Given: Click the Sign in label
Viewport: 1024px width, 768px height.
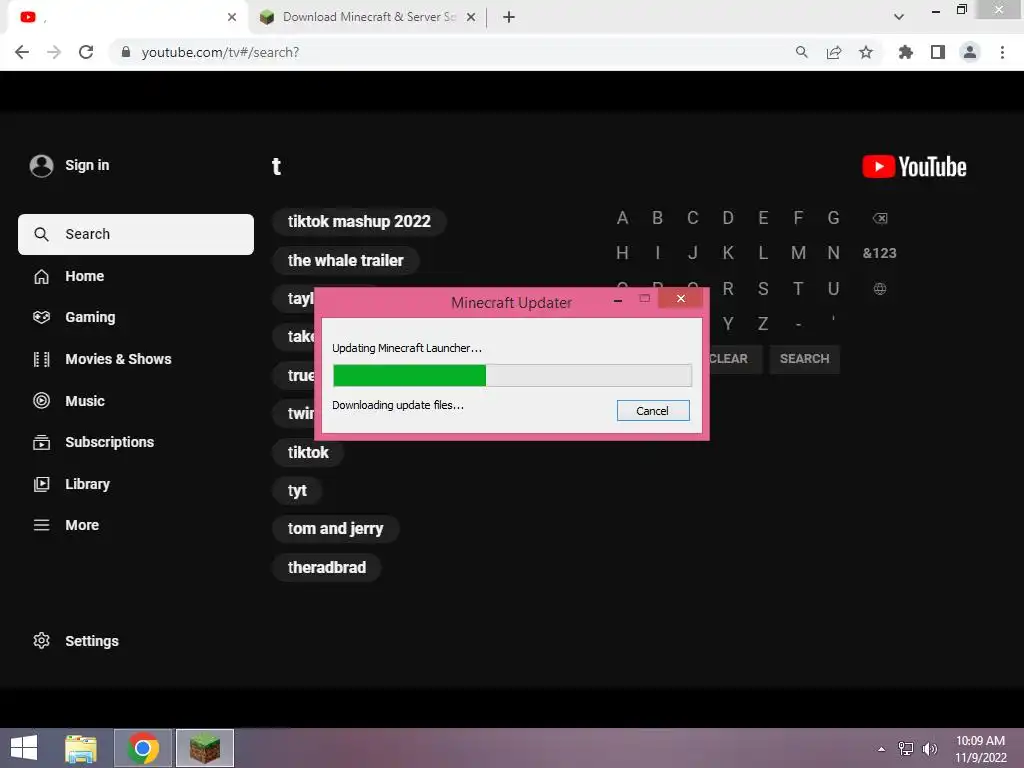Looking at the screenshot, I should click(88, 165).
